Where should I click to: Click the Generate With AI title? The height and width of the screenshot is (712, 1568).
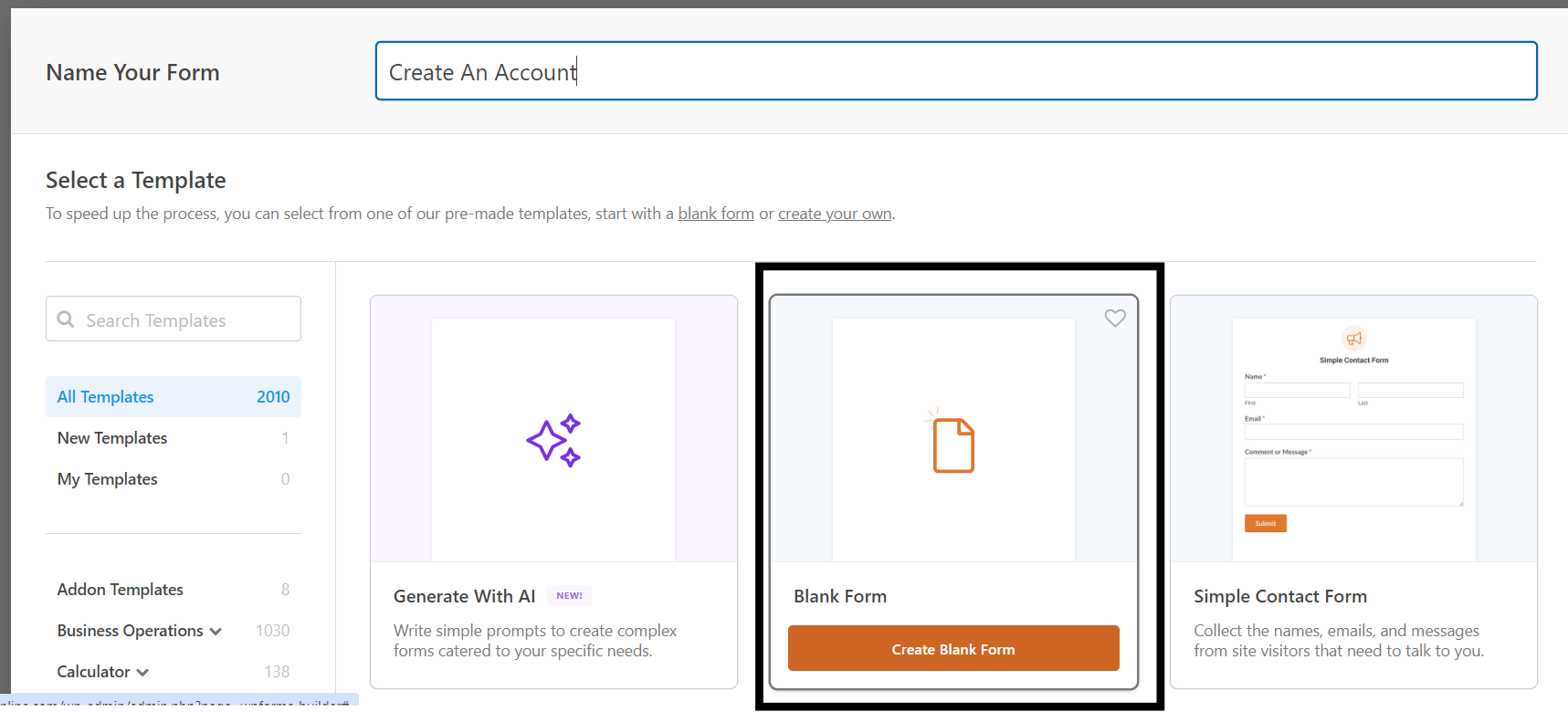(x=464, y=596)
